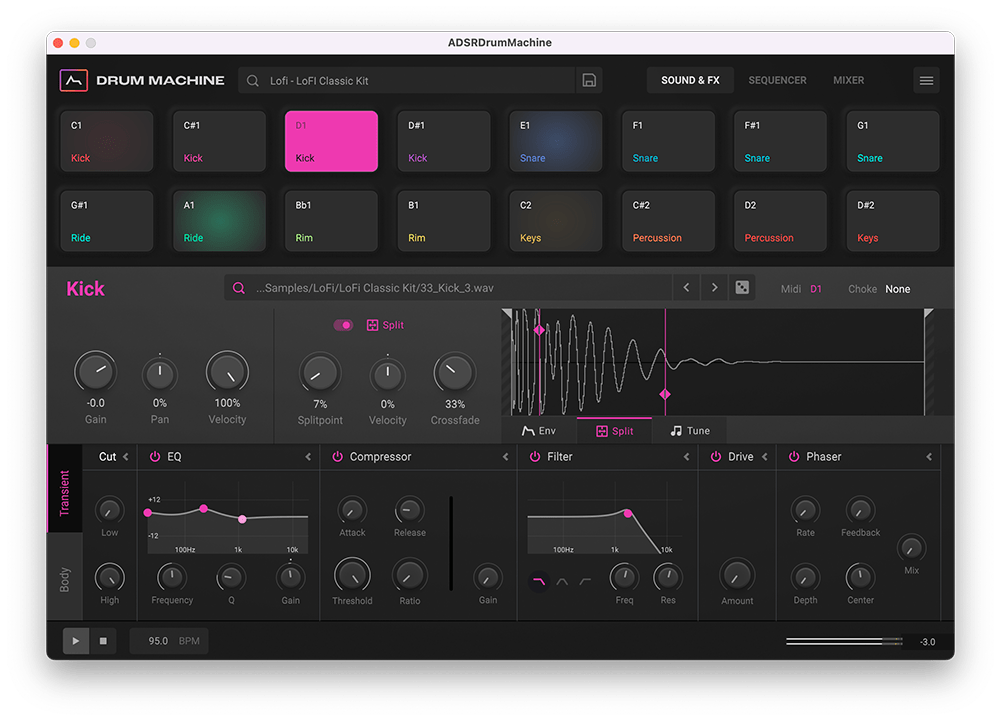The height and width of the screenshot is (720, 1000).
Task: Click the Filter section left chevron
Action: click(686, 456)
